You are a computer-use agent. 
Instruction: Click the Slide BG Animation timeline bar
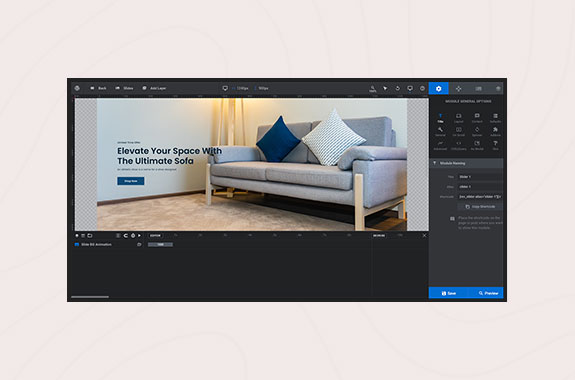[160, 244]
